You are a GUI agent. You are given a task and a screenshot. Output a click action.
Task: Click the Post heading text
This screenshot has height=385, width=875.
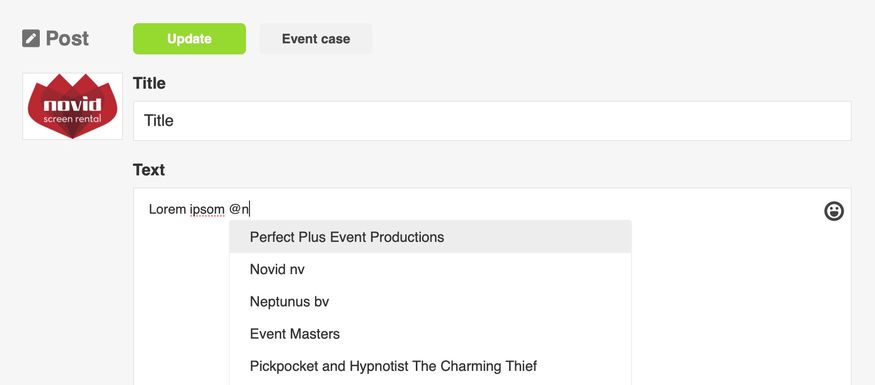tap(67, 38)
